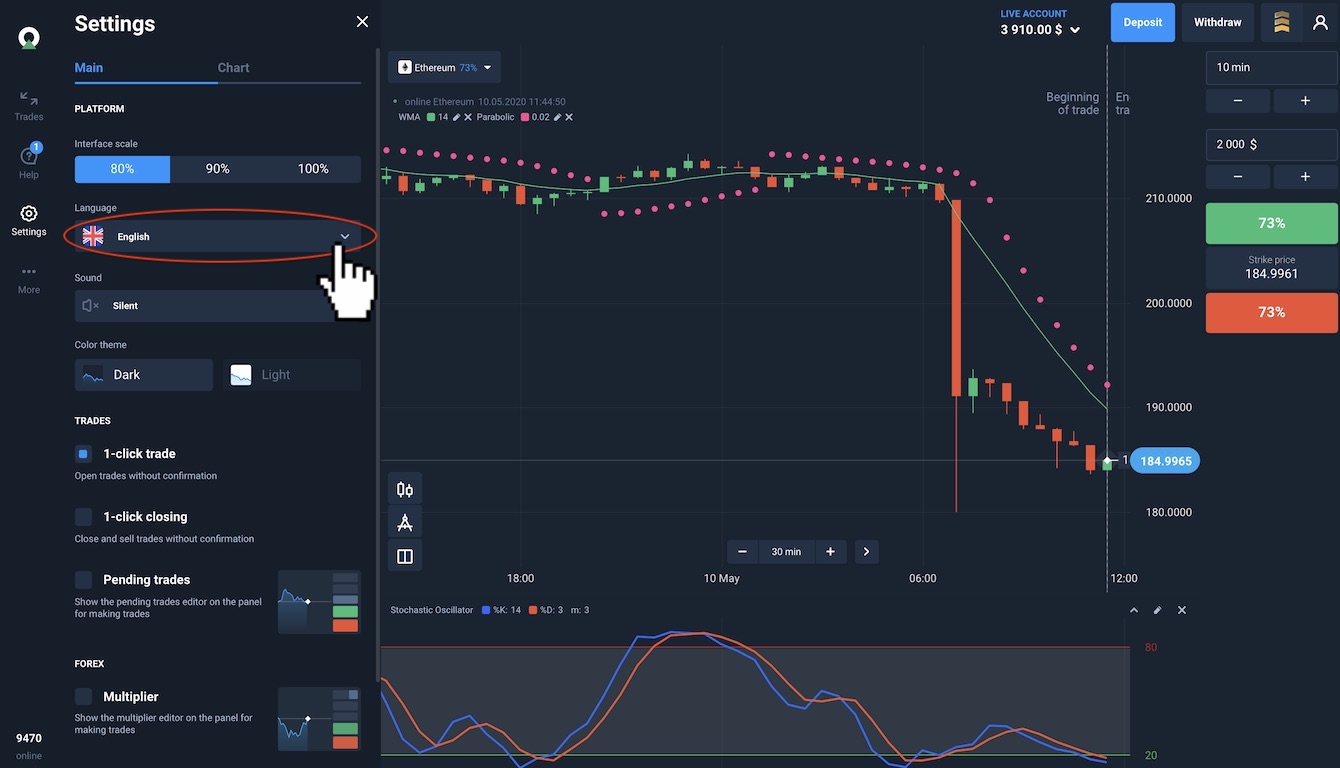Click the More sidebar icon

(29, 278)
